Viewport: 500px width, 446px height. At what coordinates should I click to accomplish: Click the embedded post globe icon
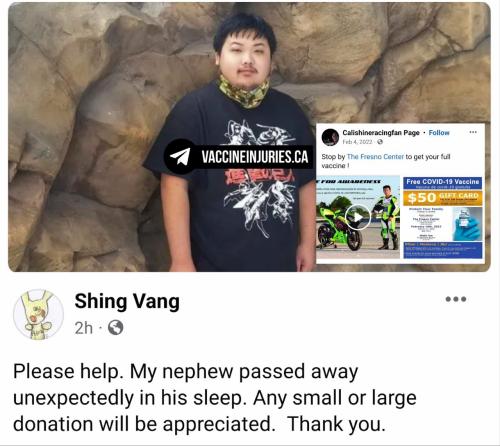click(380, 142)
